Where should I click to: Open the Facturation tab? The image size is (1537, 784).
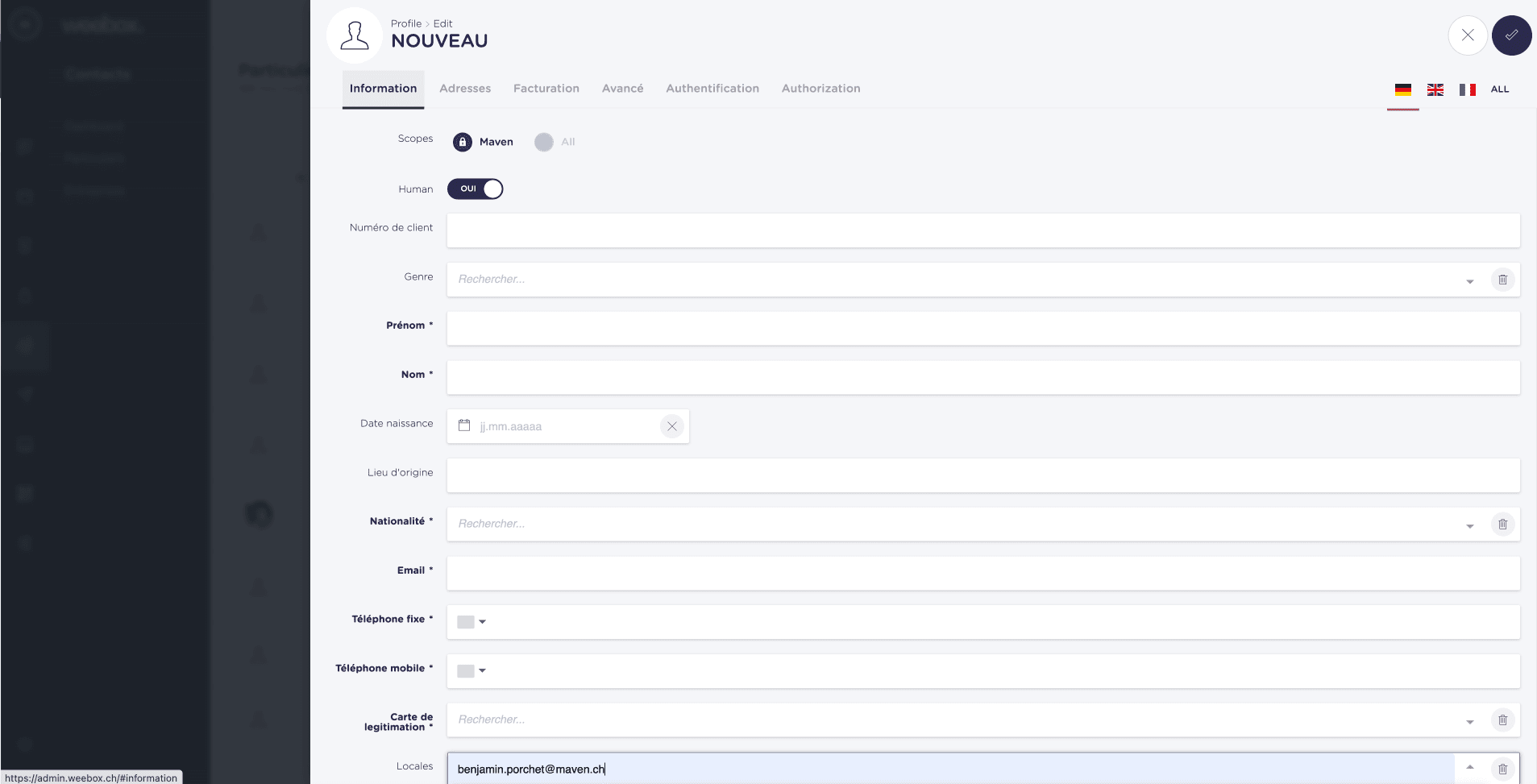pos(546,89)
